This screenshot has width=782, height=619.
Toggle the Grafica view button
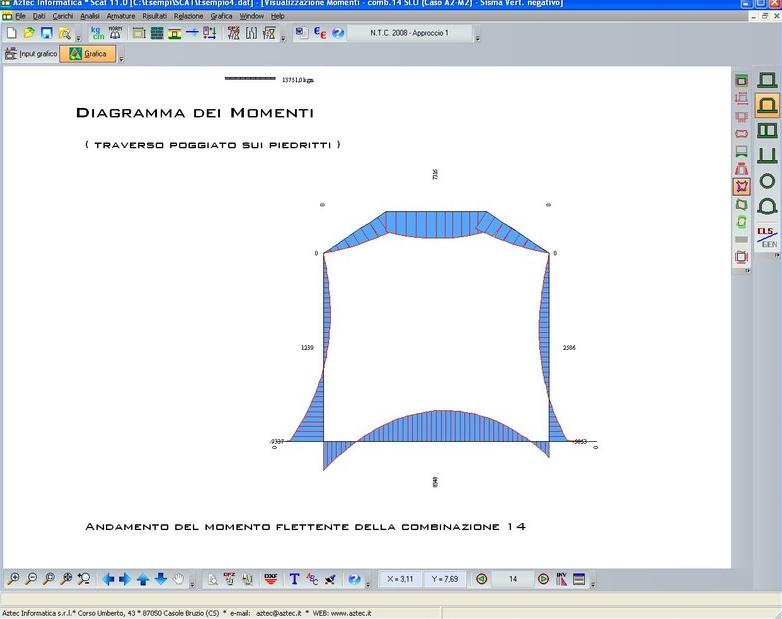point(88,54)
